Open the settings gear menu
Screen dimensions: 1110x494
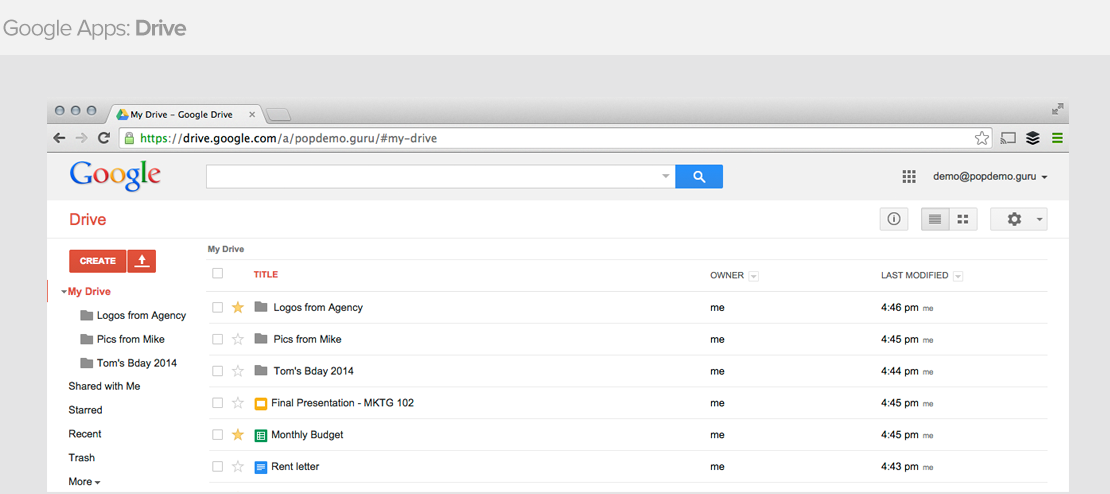tap(1018, 219)
